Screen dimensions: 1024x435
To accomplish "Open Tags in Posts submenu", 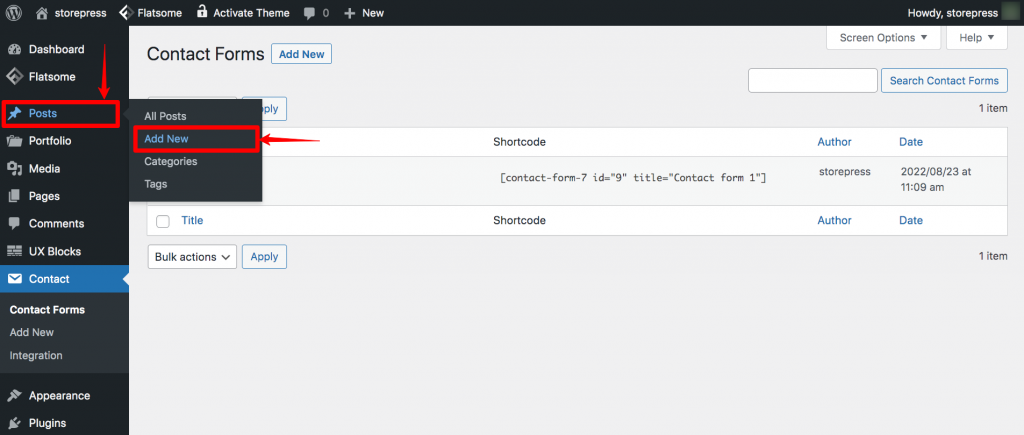I will [x=155, y=184].
